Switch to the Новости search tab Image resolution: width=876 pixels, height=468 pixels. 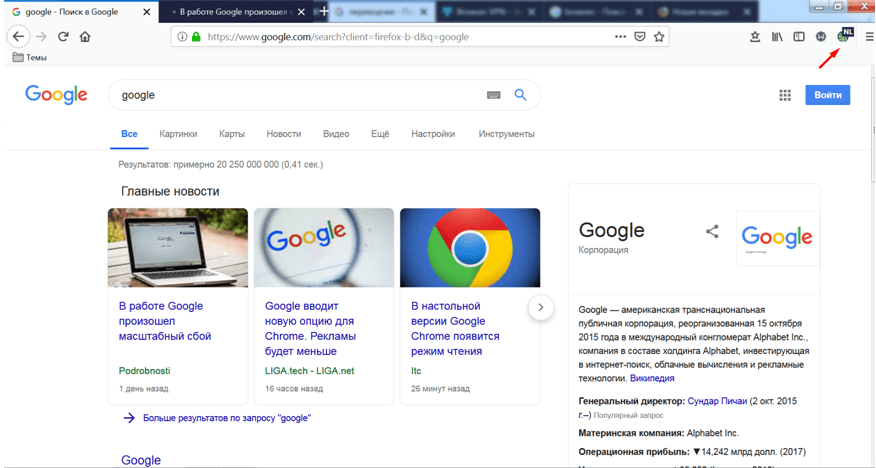(284, 134)
